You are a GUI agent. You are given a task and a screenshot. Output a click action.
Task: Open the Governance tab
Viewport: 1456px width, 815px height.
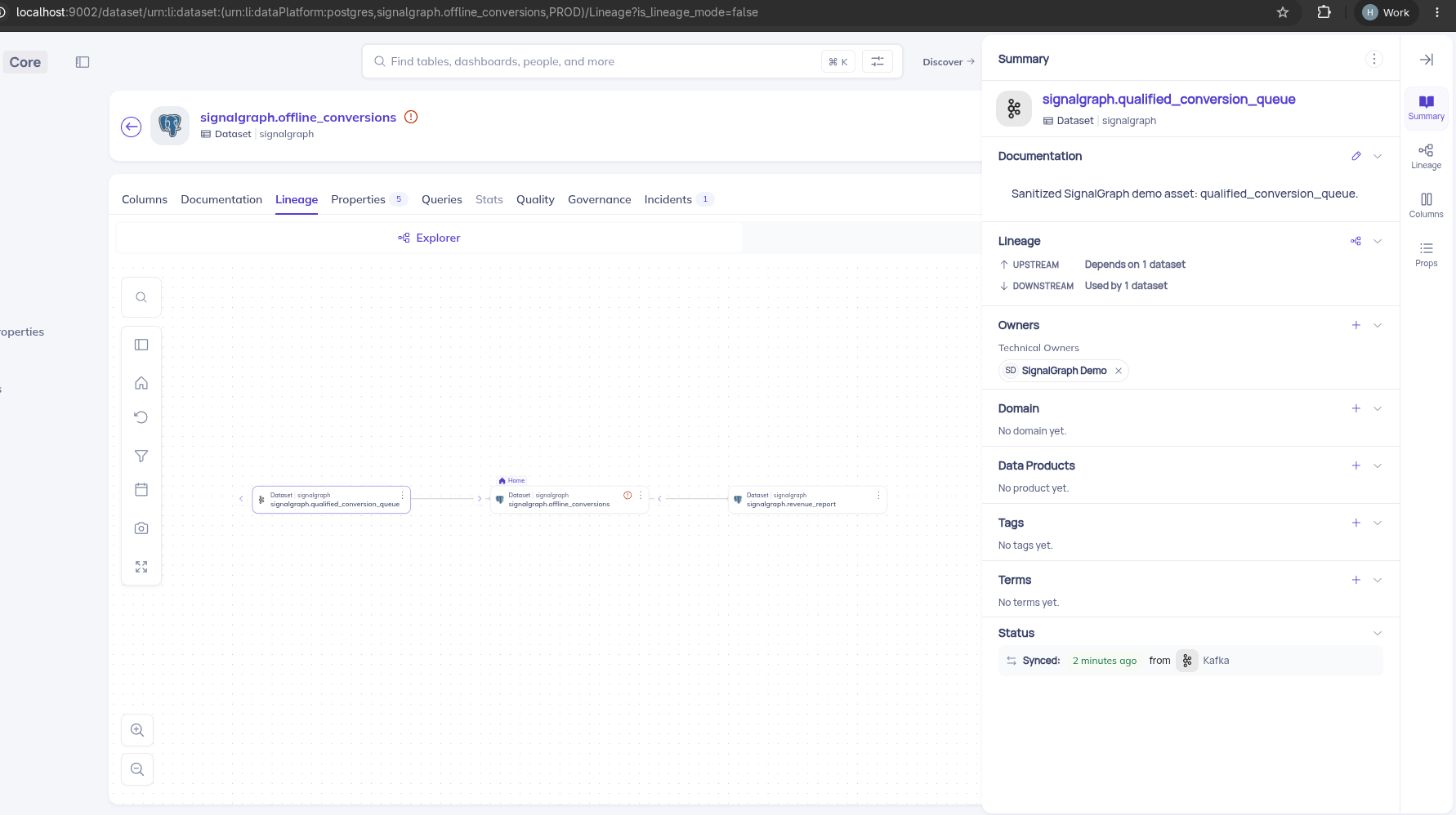[600, 199]
